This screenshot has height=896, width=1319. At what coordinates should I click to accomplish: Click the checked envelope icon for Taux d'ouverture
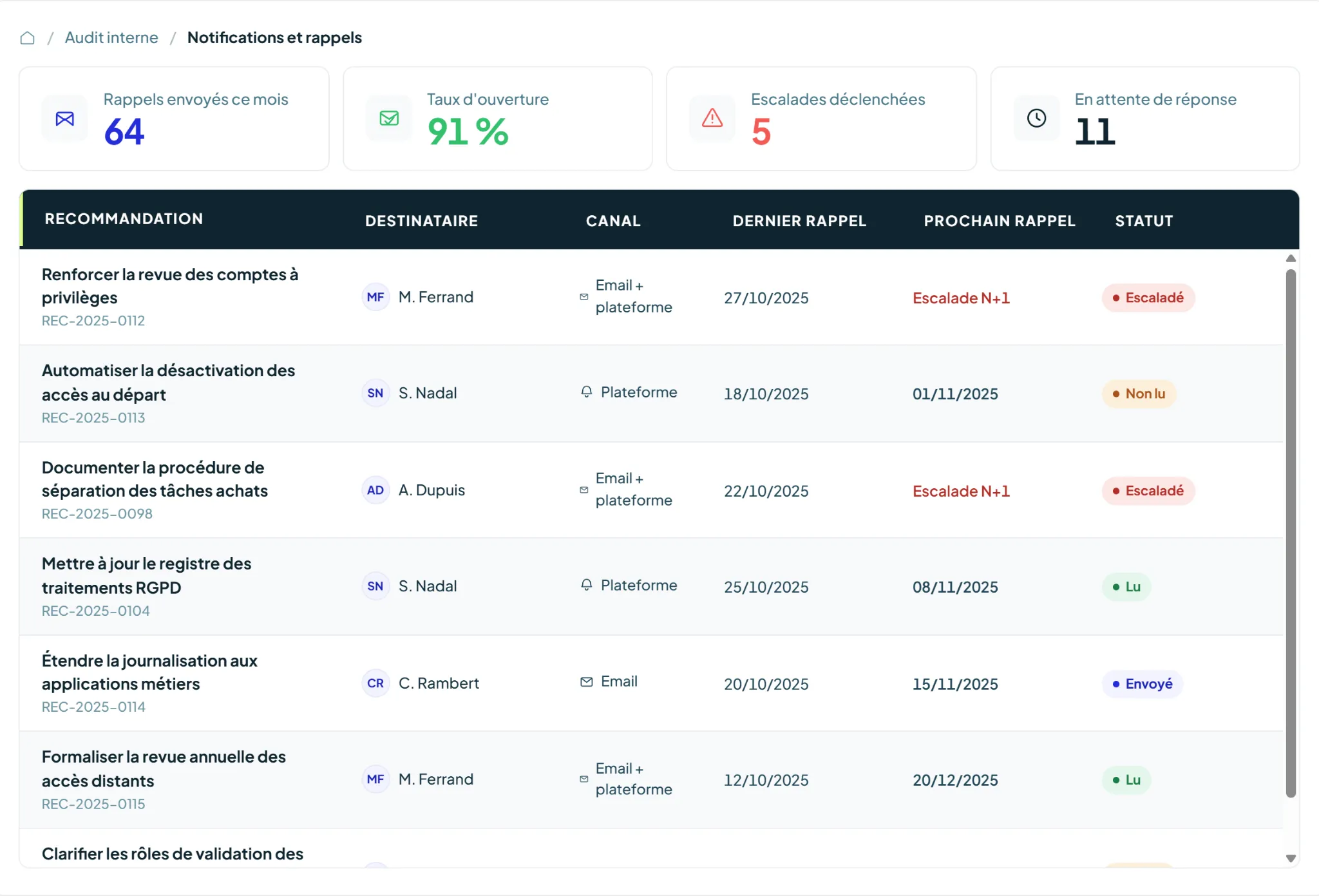pos(389,119)
